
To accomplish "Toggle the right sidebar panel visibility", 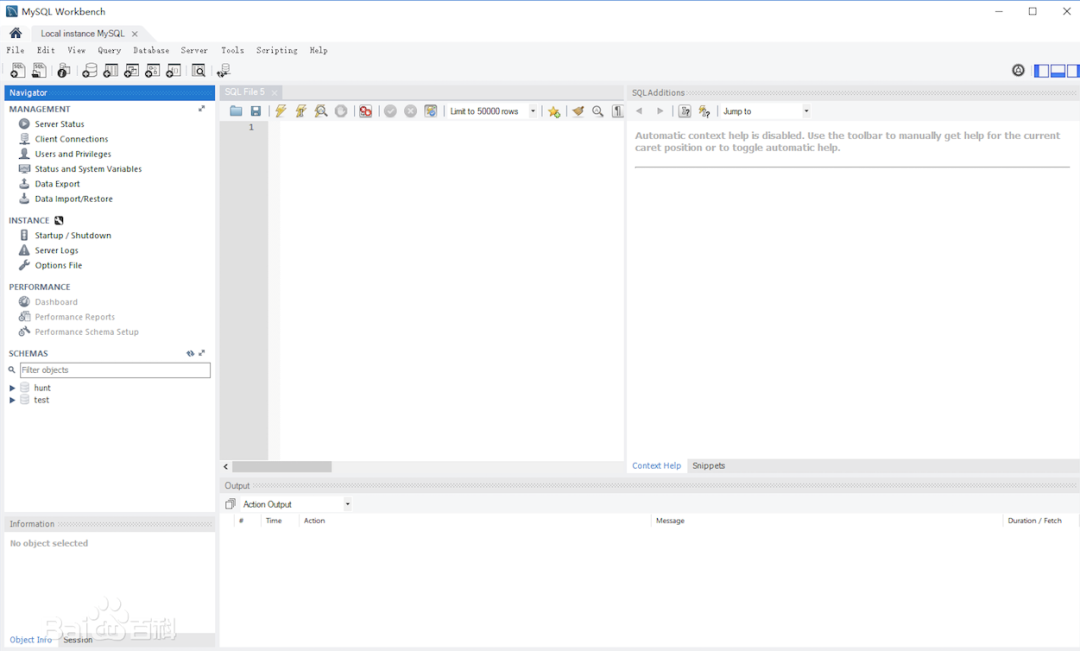I will pos(1073,70).
